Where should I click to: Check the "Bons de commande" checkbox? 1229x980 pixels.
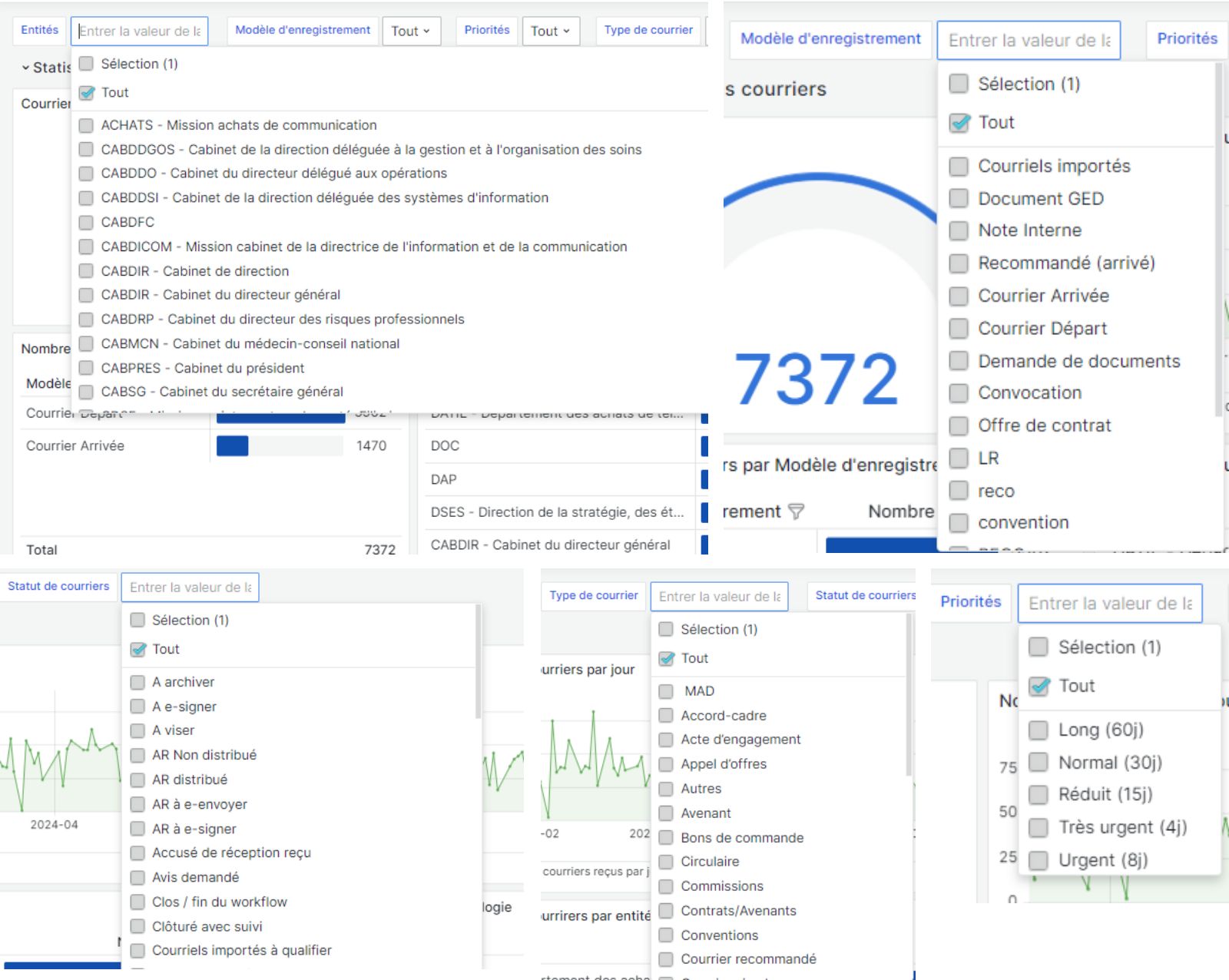coord(666,838)
